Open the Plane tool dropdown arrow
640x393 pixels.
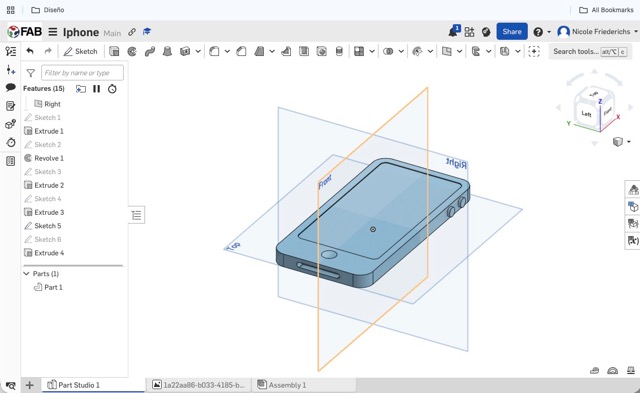(459, 51)
